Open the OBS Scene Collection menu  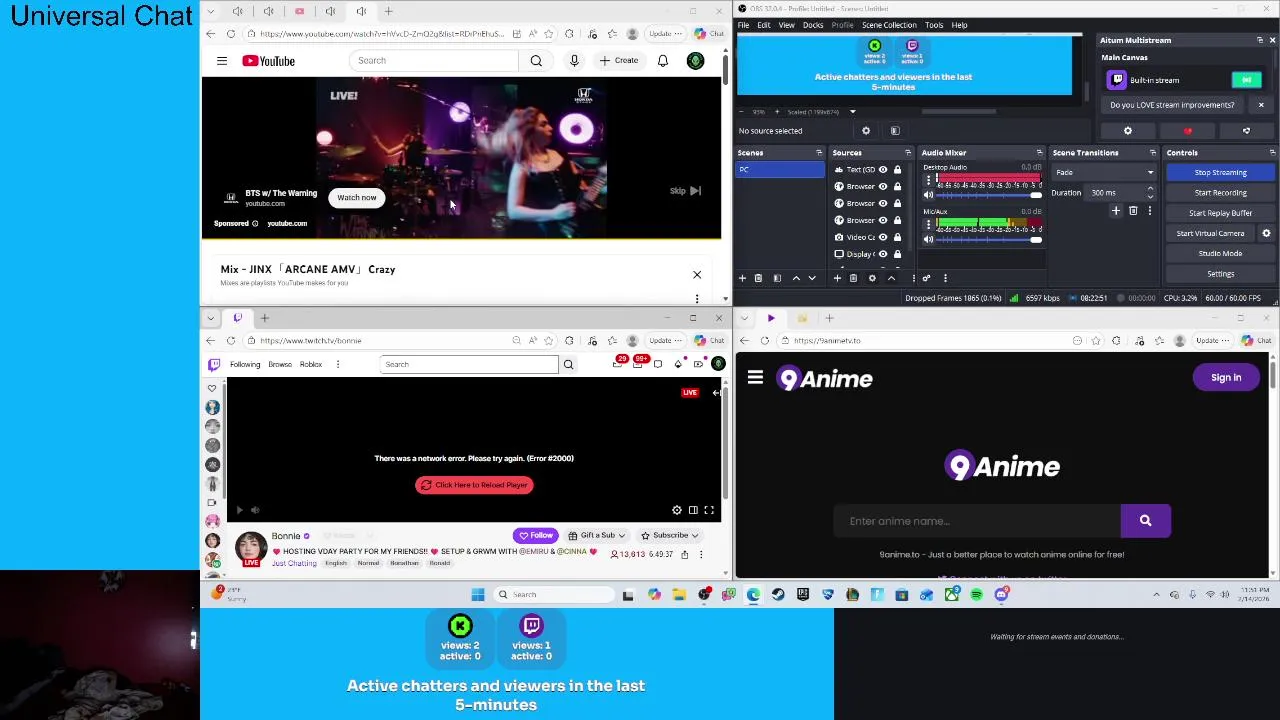pos(889,25)
